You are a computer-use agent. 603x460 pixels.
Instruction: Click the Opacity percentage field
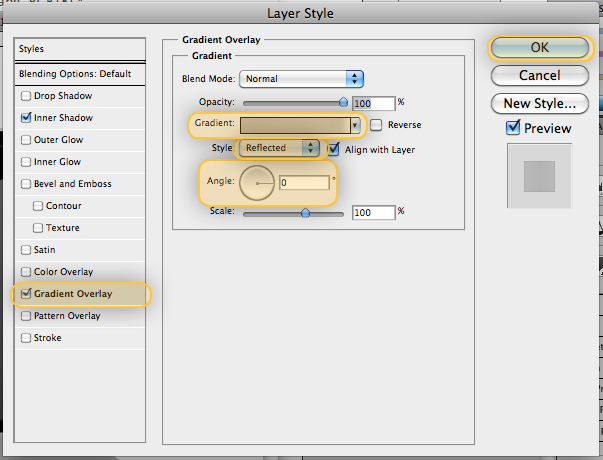[373, 103]
